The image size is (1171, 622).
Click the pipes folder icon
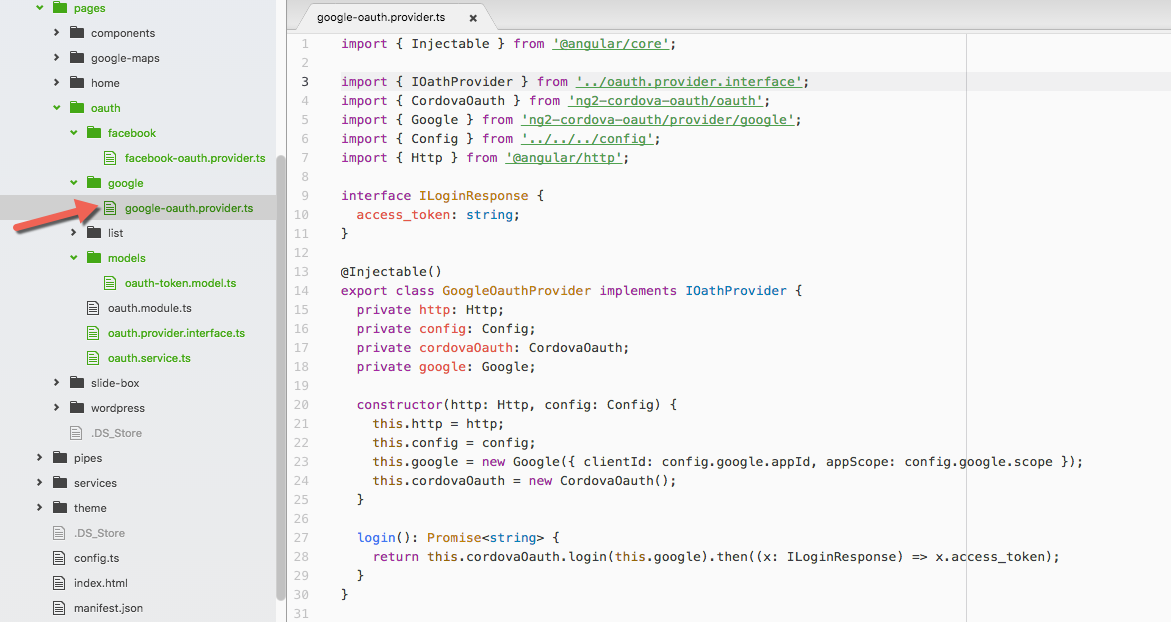(x=60, y=458)
